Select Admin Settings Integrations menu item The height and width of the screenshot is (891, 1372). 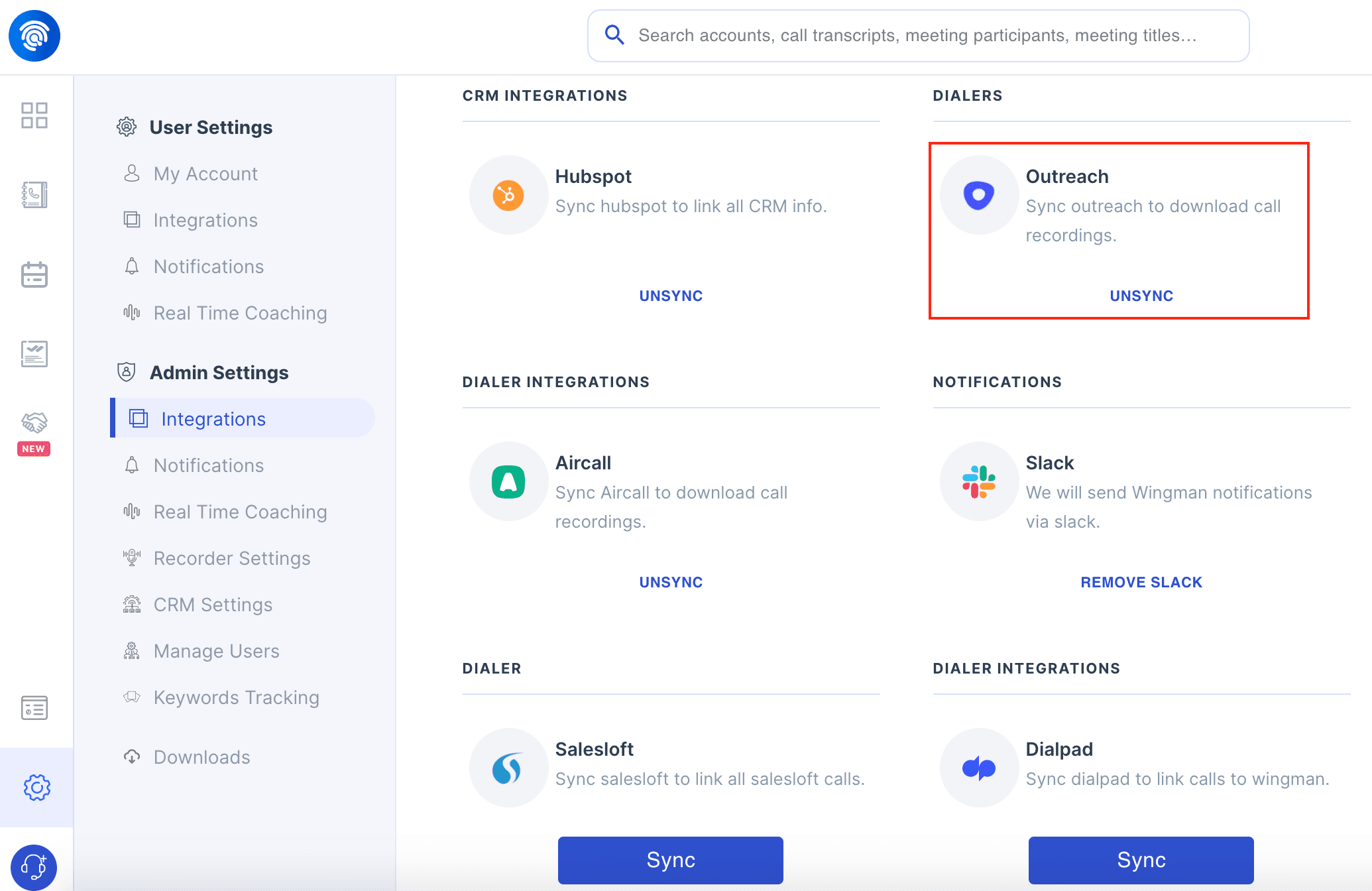(213, 419)
